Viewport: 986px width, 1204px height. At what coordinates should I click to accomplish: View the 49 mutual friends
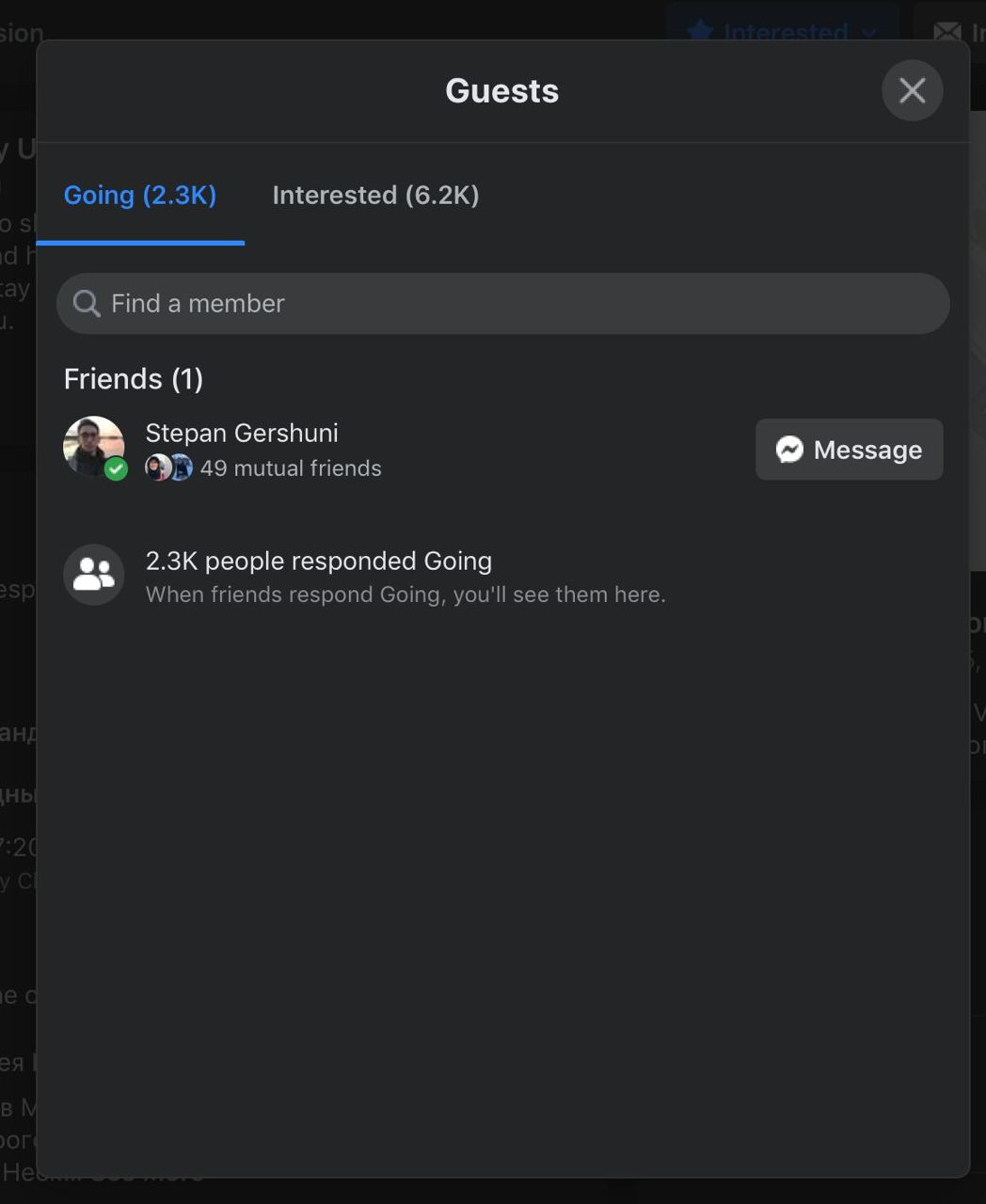coord(291,468)
